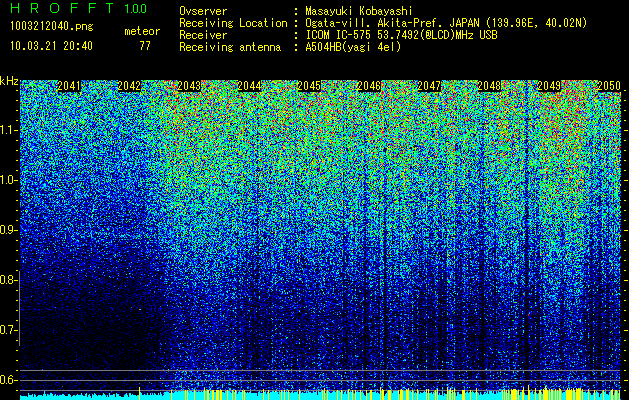Screen dimensions: 629x400
Task: Click the 0.8 kHz axis label
Action: coord(8,280)
